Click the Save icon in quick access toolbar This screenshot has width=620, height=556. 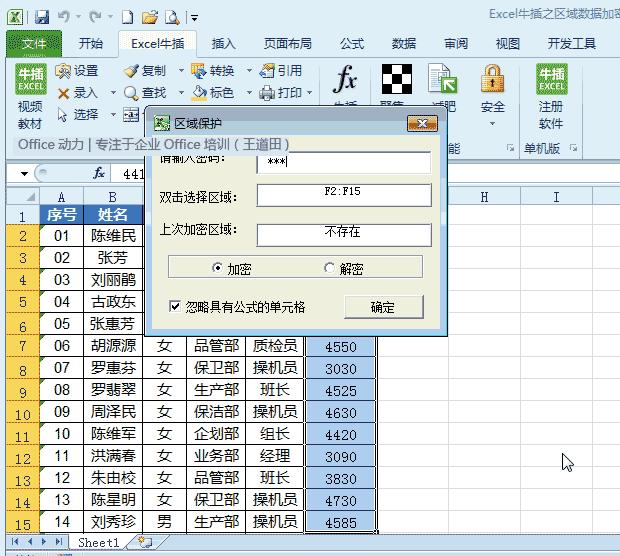pos(42,17)
